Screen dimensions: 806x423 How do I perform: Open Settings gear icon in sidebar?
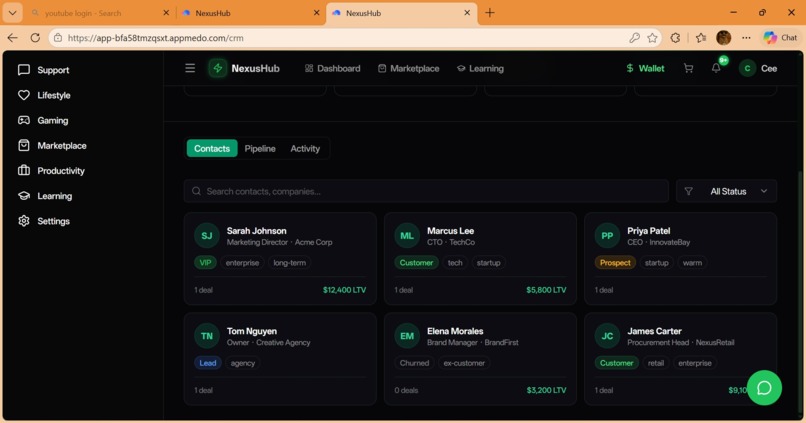click(24, 221)
